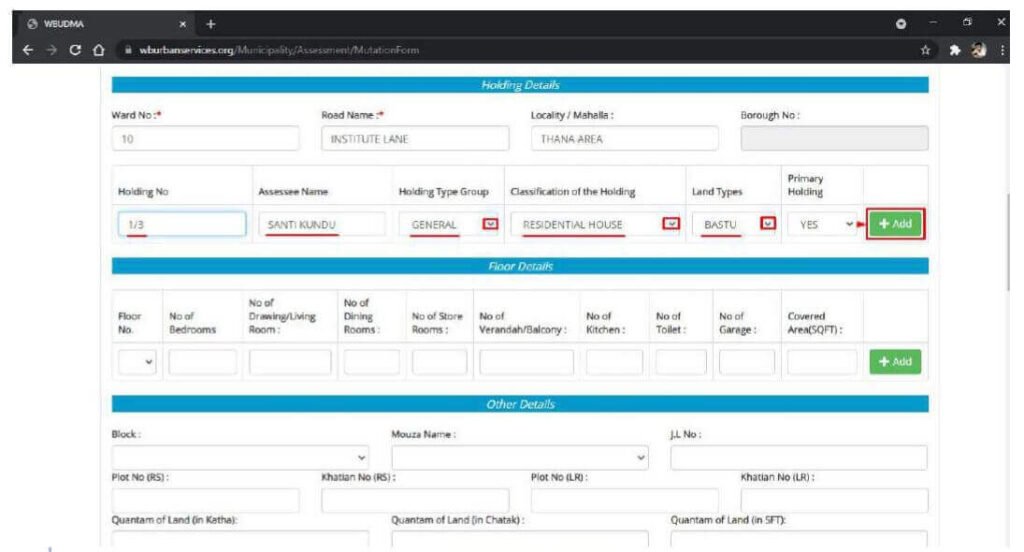This screenshot has width=1024, height=552.
Task: Open the Floor No dropdown
Action: click(x=137, y=361)
